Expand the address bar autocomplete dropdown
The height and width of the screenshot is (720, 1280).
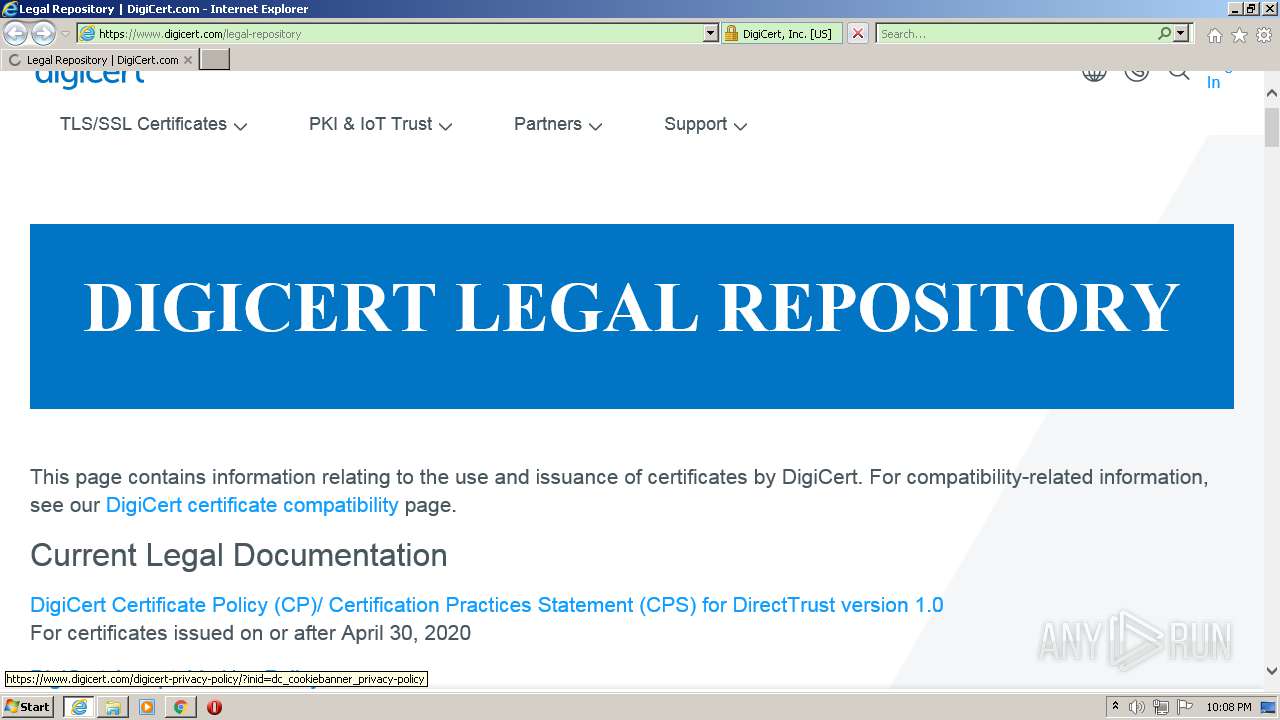point(711,33)
